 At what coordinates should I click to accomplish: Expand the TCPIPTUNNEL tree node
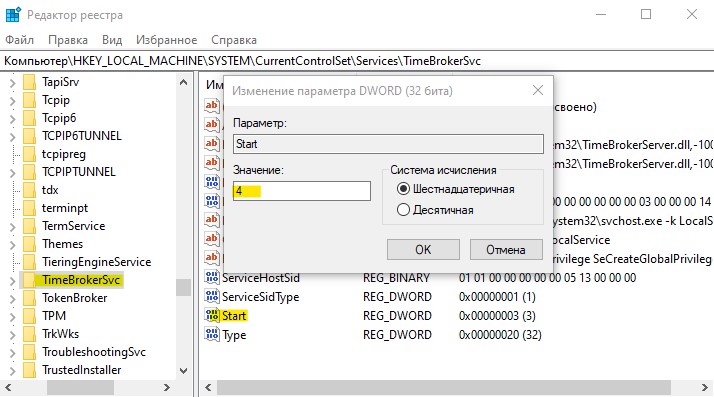tap(12, 172)
